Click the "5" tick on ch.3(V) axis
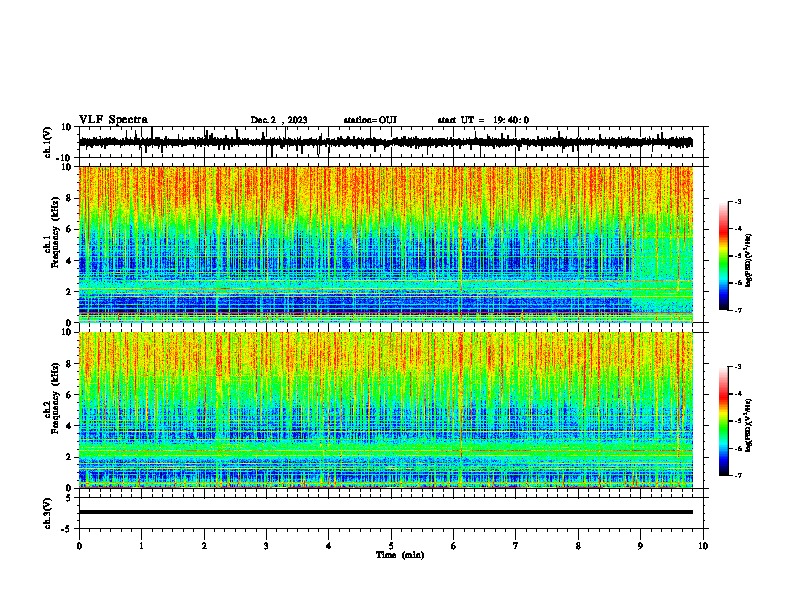 coord(70,498)
